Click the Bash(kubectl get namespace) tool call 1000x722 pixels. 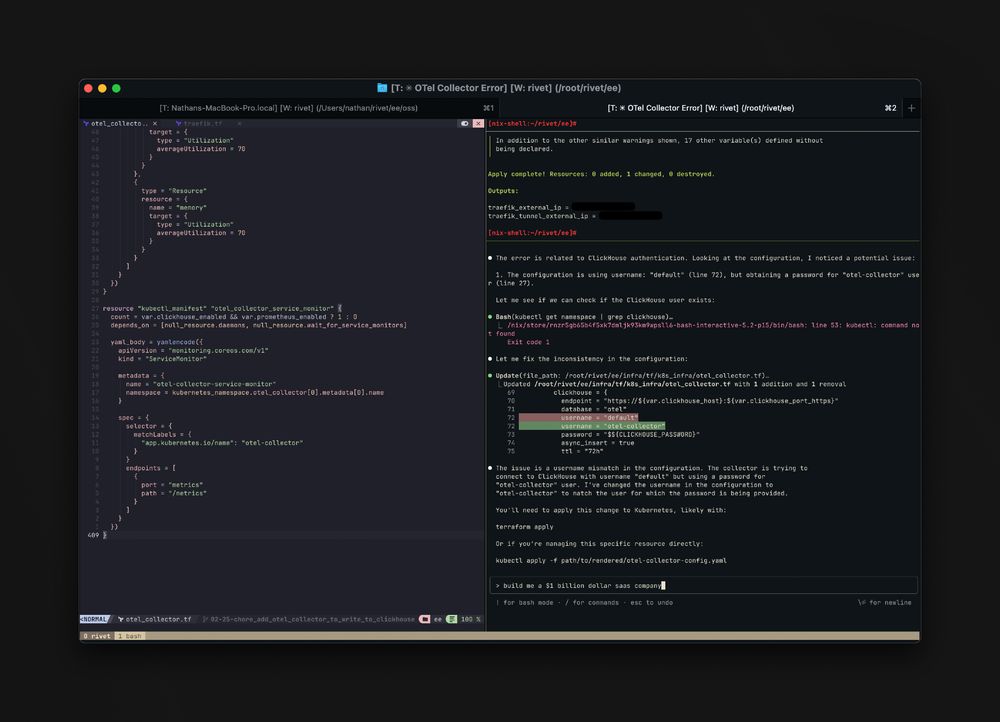[x=584, y=317]
